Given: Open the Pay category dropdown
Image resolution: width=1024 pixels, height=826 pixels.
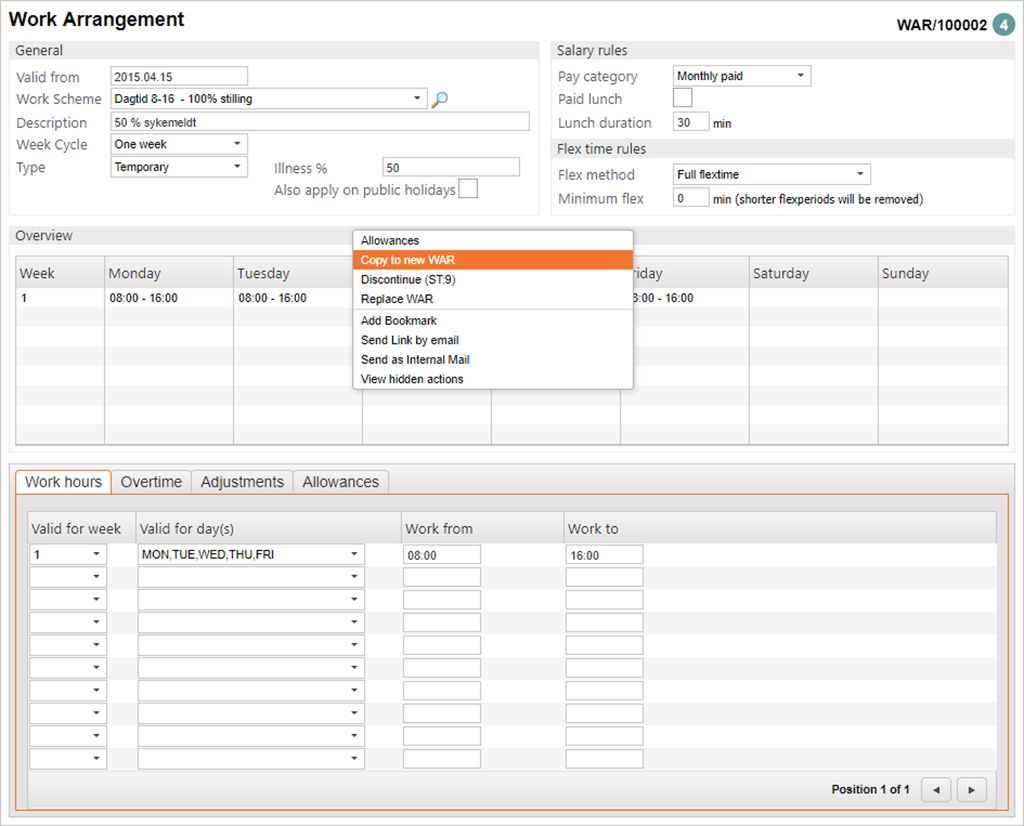Looking at the screenshot, I should tap(800, 76).
